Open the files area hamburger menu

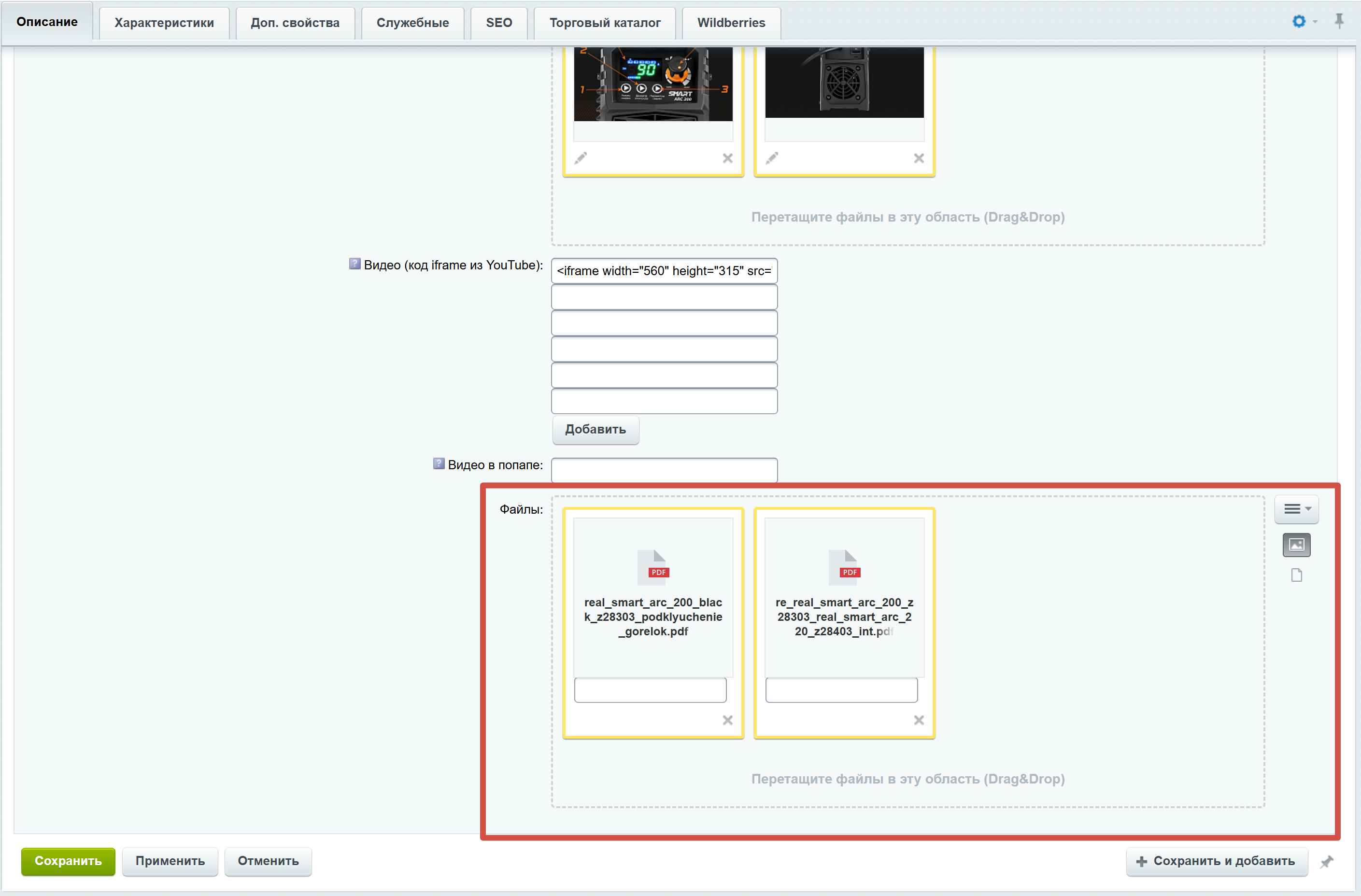tap(1296, 508)
